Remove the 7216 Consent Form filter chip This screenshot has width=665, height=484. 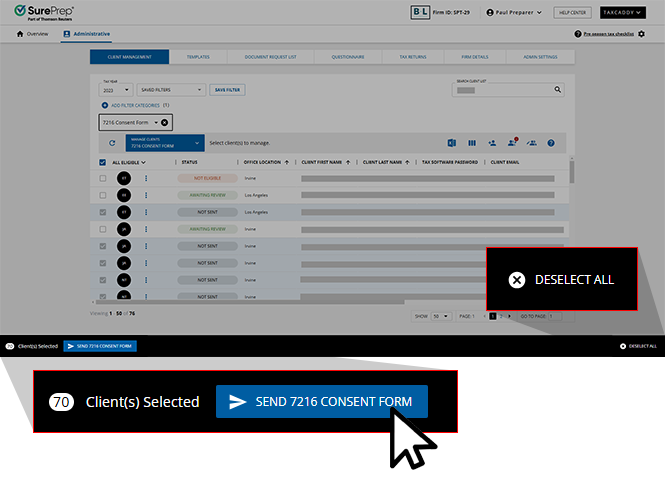(x=165, y=123)
